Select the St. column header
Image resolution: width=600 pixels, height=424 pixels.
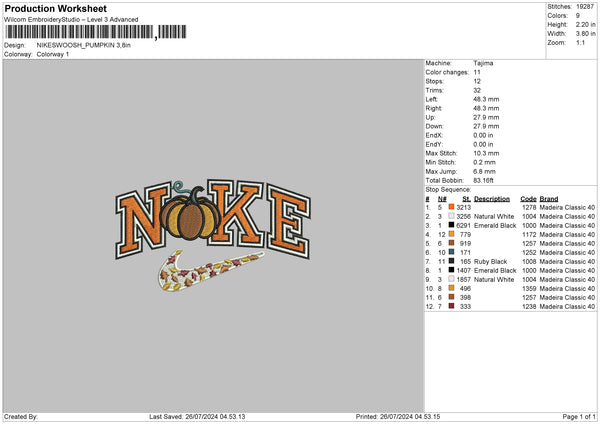coord(466,199)
